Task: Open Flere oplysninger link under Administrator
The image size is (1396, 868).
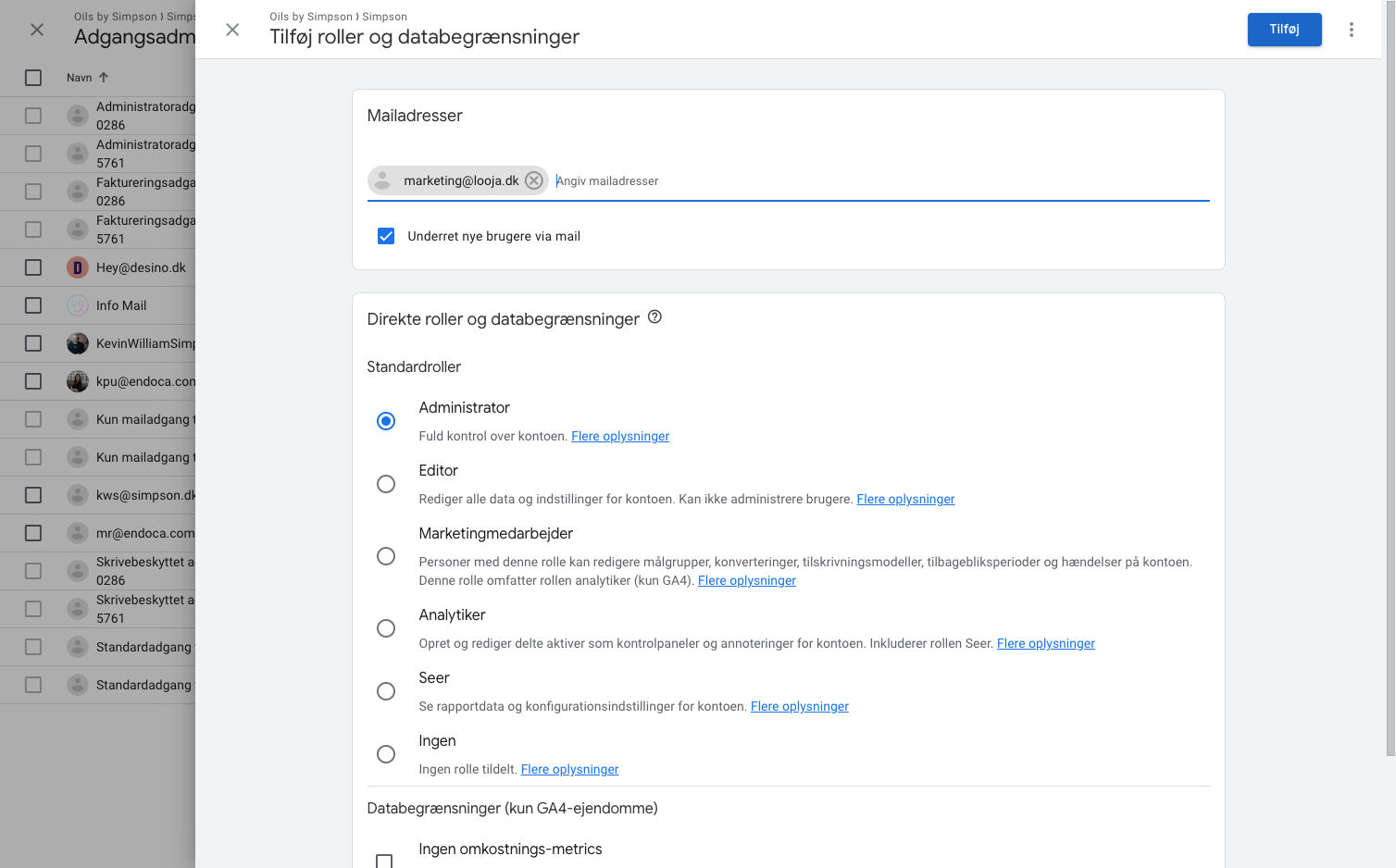Action: tap(620, 436)
